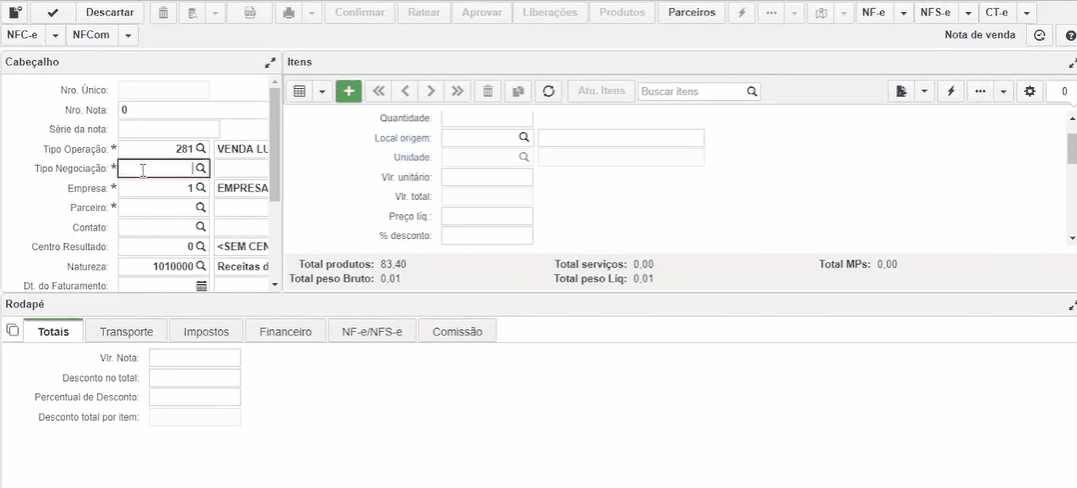The width and height of the screenshot is (1077, 488).
Task: Click the three-dots icon in main toolbar
Action: [771, 12]
